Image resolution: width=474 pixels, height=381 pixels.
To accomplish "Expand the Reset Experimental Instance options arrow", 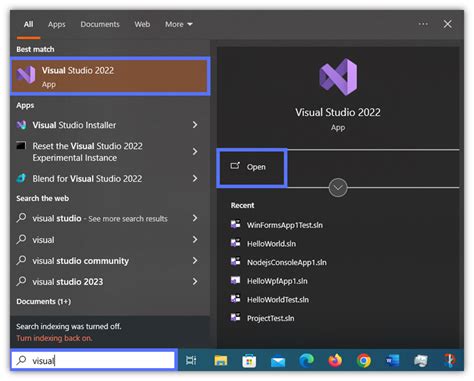I will pos(195,152).
